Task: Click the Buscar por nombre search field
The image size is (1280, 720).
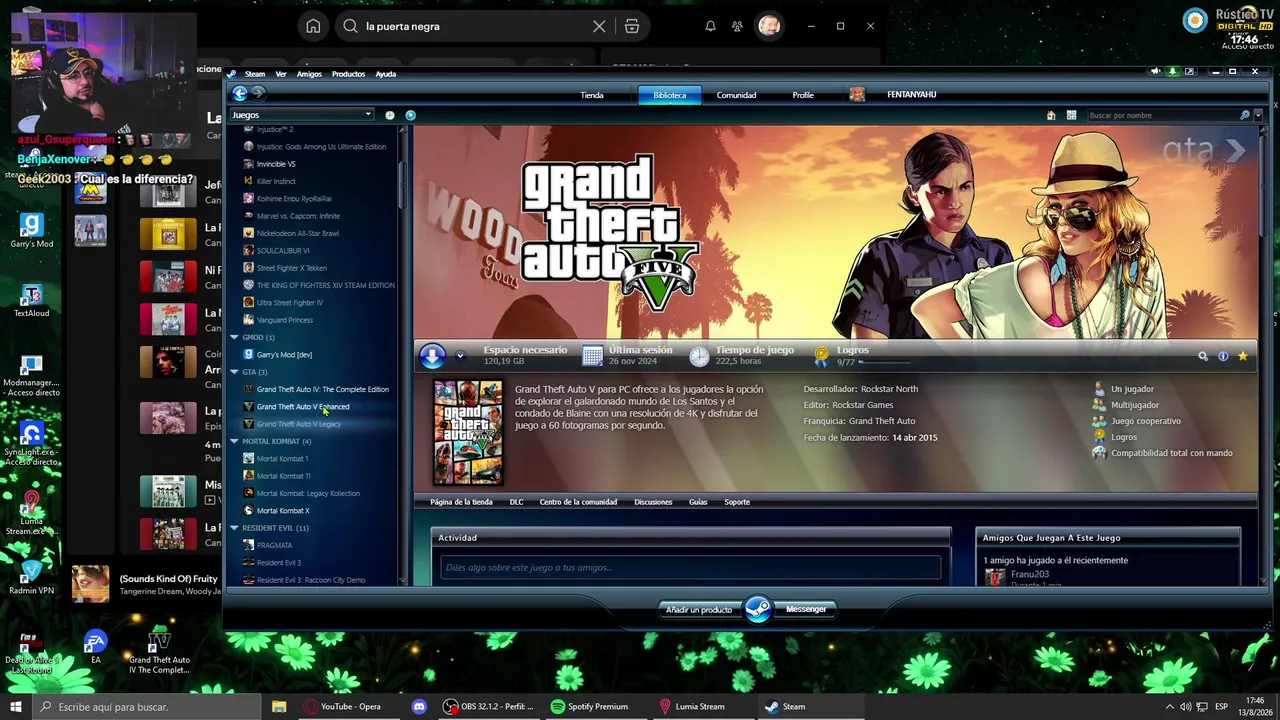Action: tap(1162, 115)
